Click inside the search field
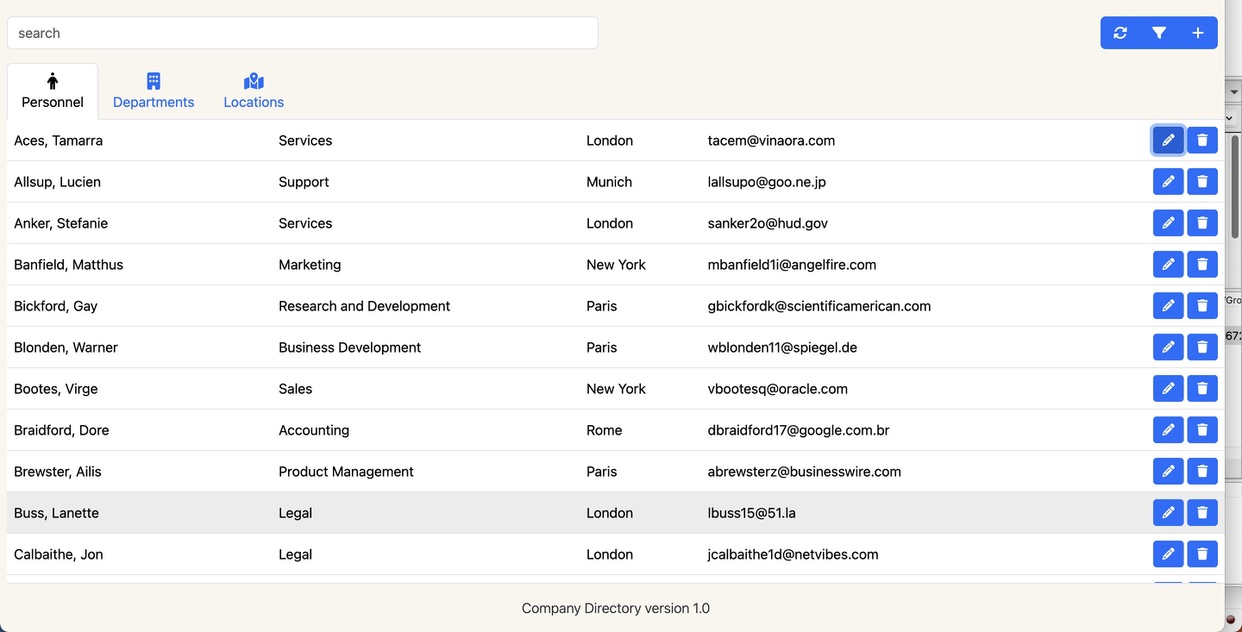 tap(300, 32)
